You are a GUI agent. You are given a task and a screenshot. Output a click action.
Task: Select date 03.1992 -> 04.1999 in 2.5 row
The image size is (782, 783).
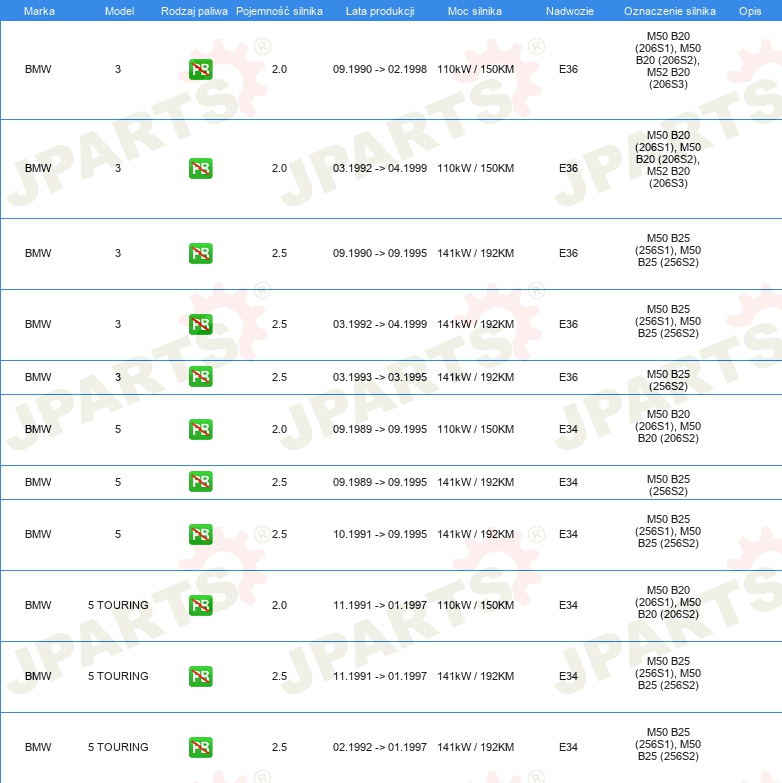click(x=380, y=324)
